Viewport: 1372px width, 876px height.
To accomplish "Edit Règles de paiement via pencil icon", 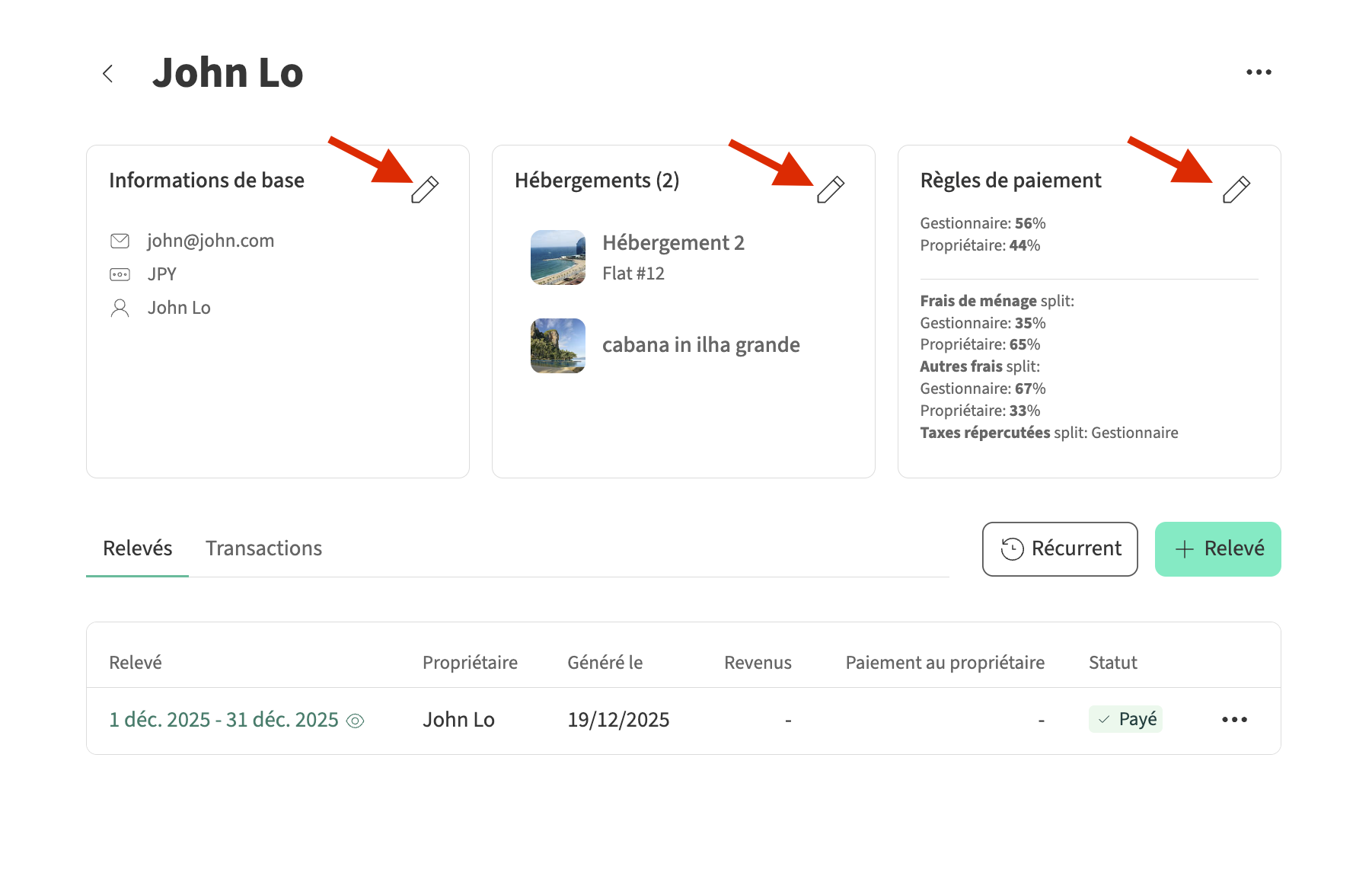I will 1236,190.
